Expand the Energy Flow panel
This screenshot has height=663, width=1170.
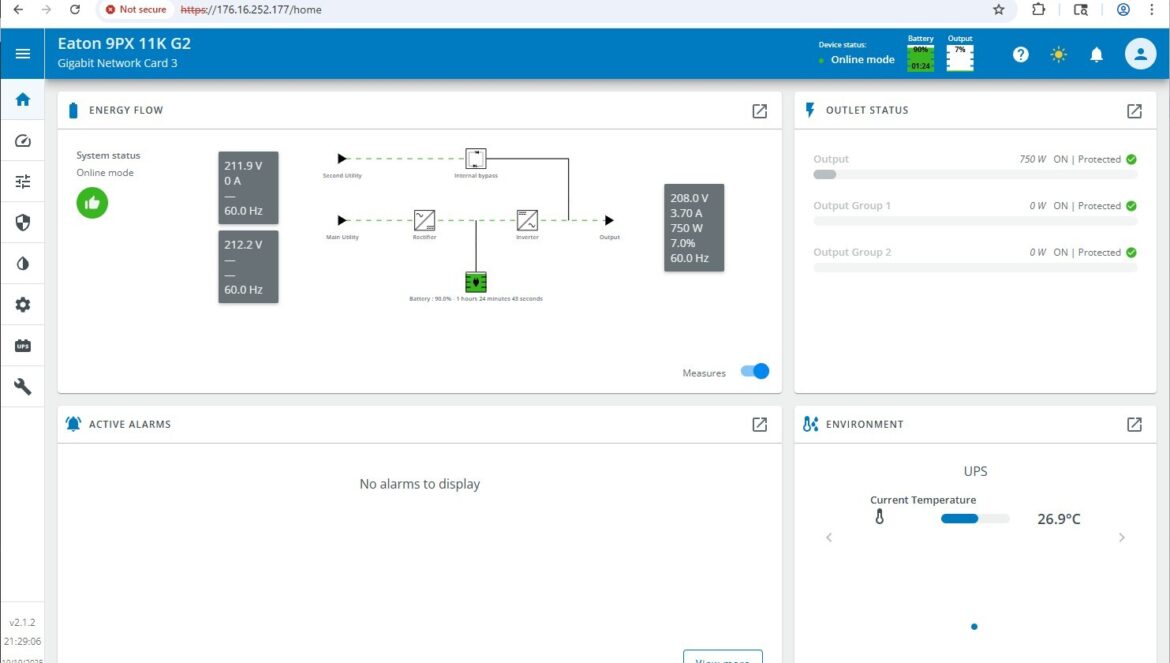pos(759,111)
